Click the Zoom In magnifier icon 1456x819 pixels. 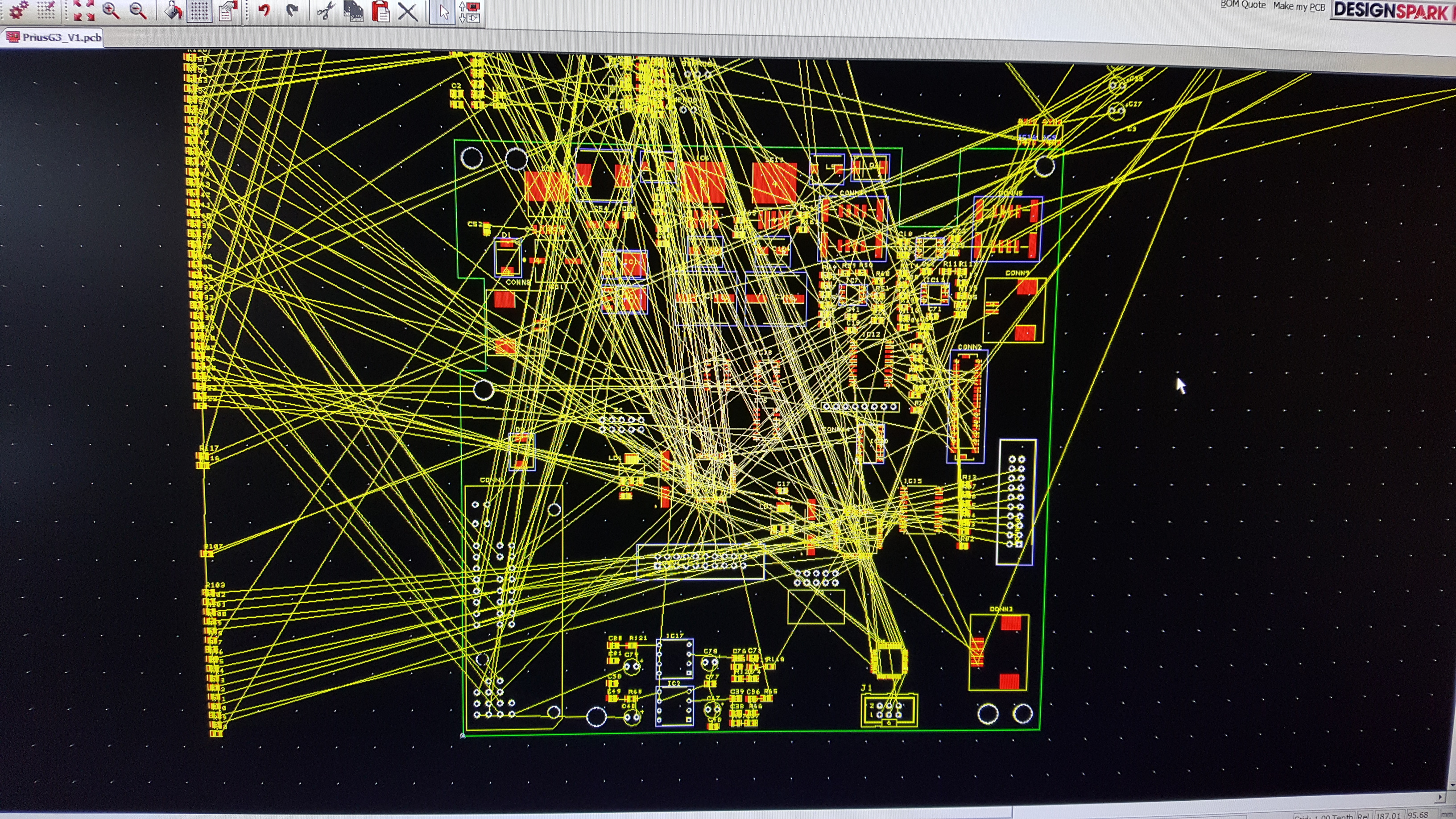(x=111, y=10)
